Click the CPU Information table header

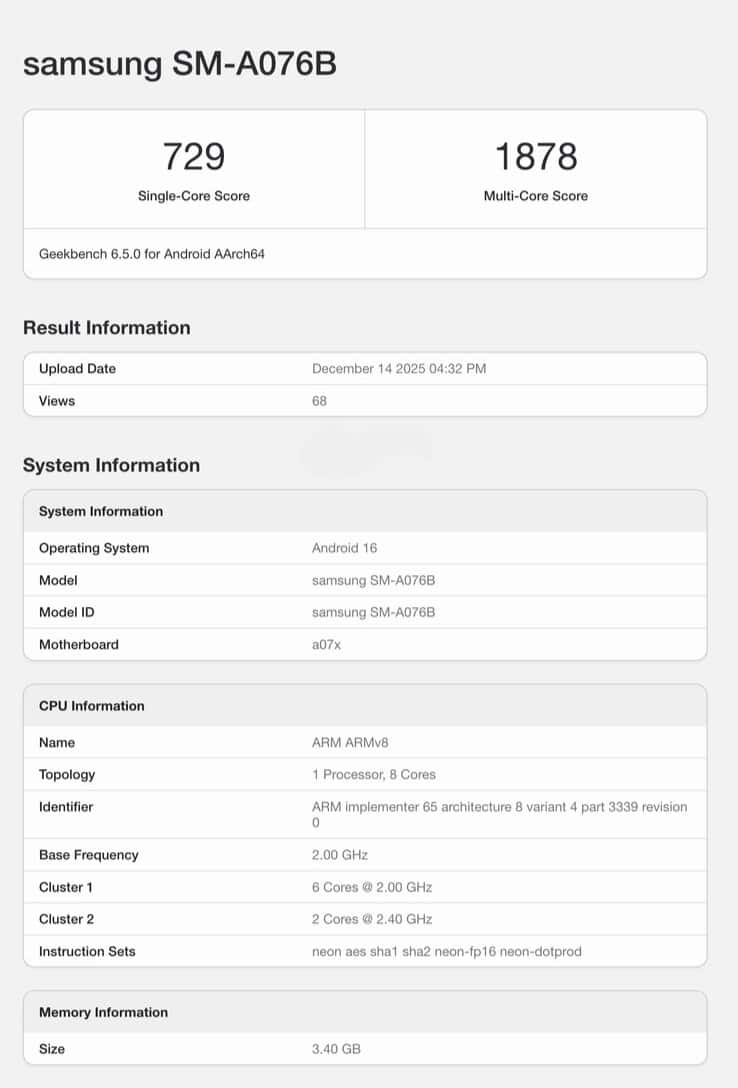coord(92,706)
